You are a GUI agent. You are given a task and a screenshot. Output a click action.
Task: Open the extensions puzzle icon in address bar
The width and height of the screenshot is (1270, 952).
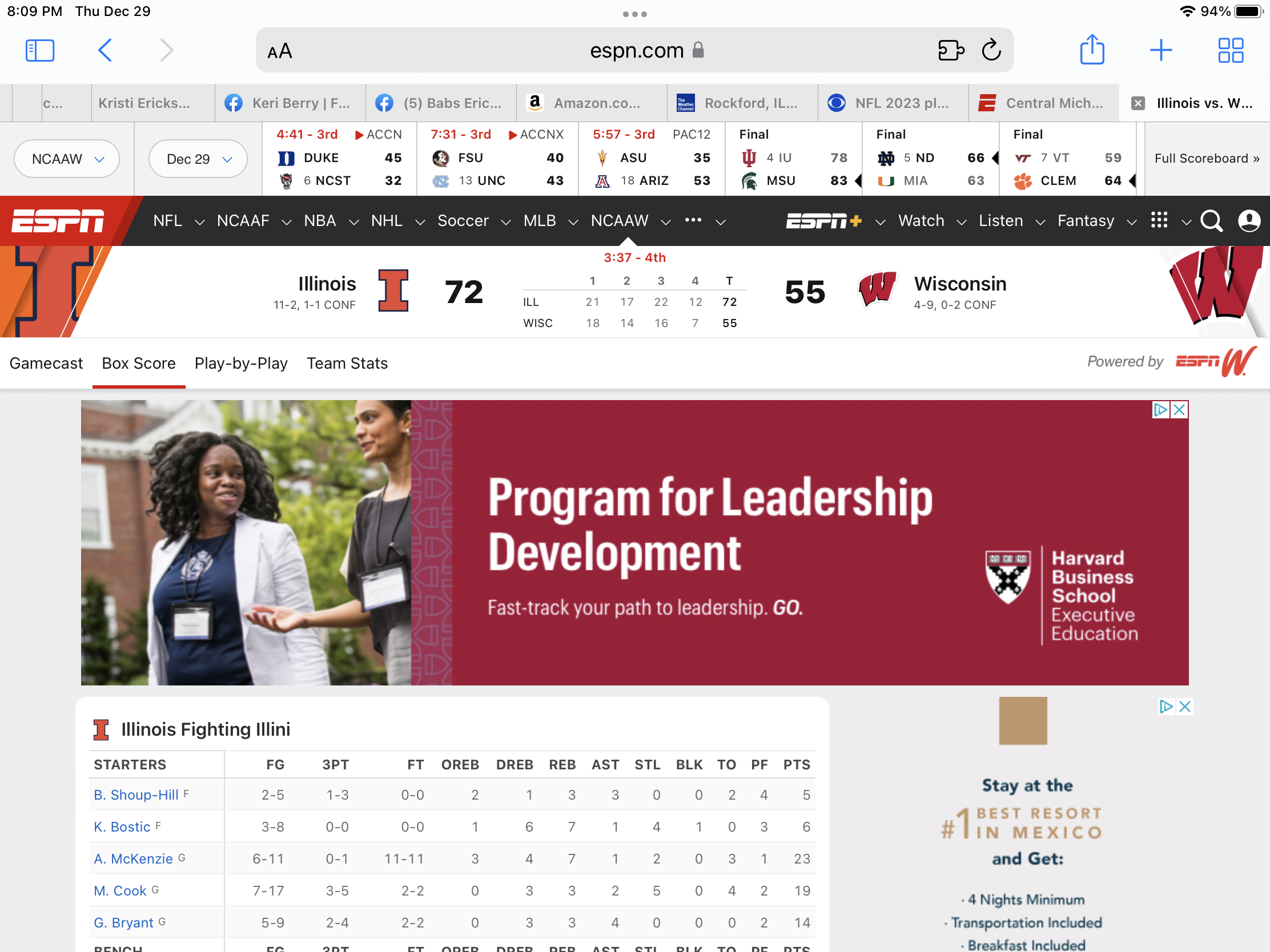click(x=950, y=50)
